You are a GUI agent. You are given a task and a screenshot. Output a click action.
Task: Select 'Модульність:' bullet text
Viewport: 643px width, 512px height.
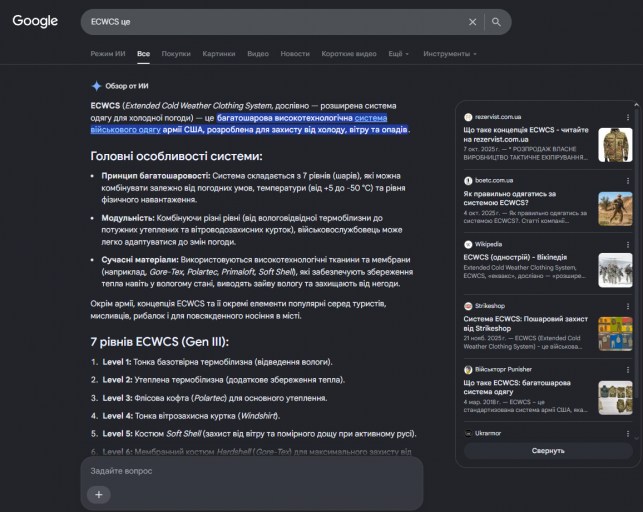128,218
